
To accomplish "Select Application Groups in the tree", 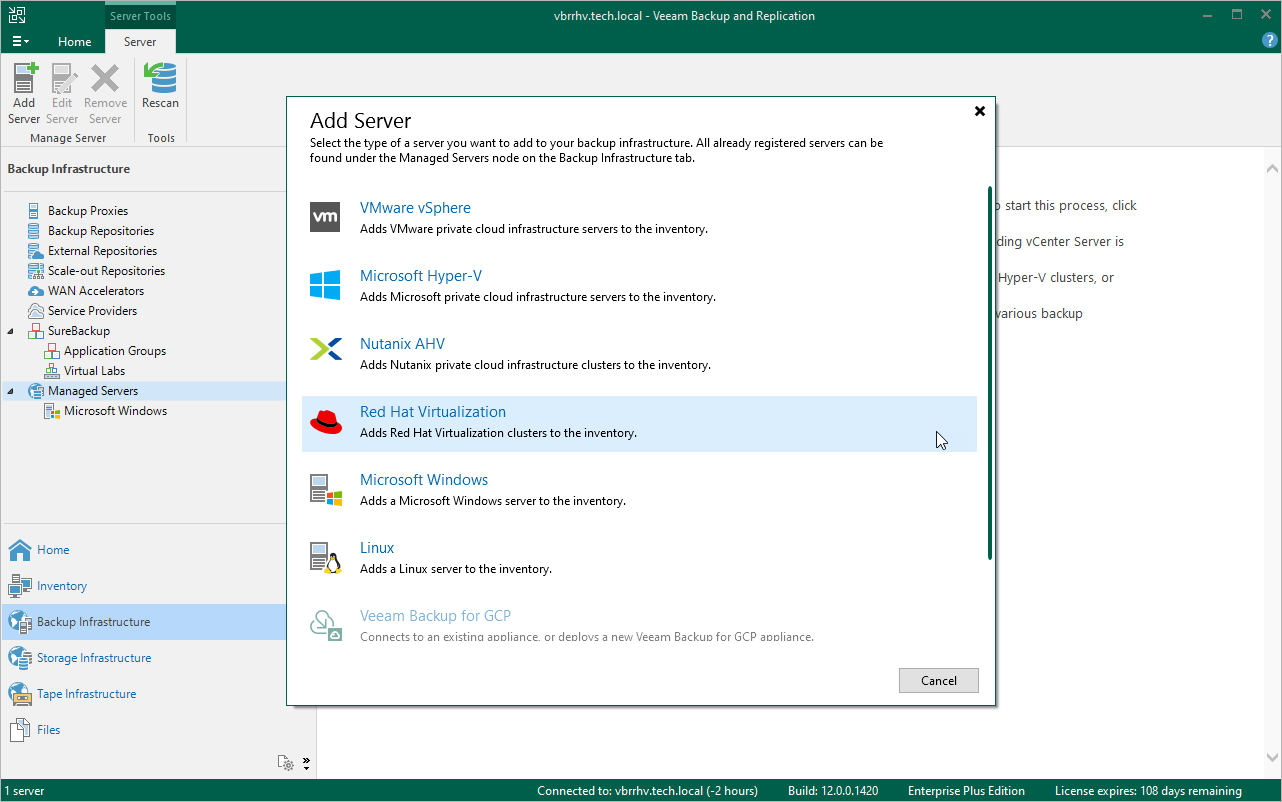I will point(115,351).
